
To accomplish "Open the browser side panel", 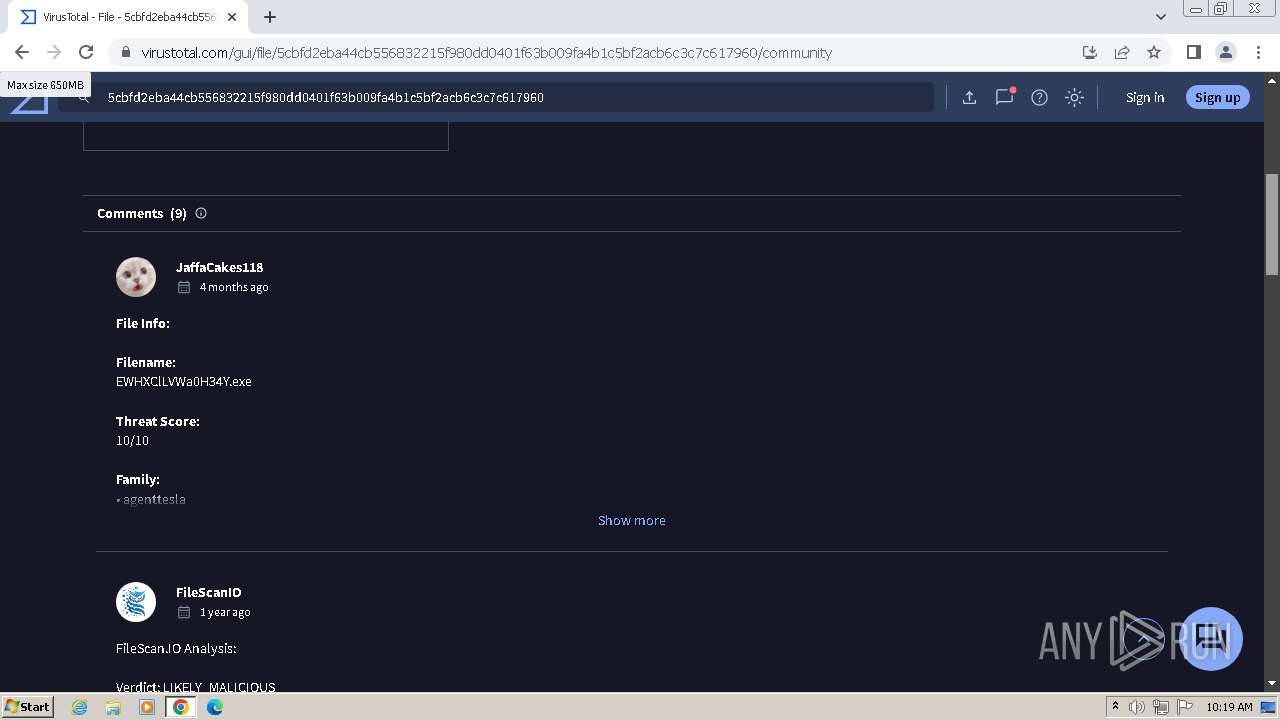I will [1193, 52].
